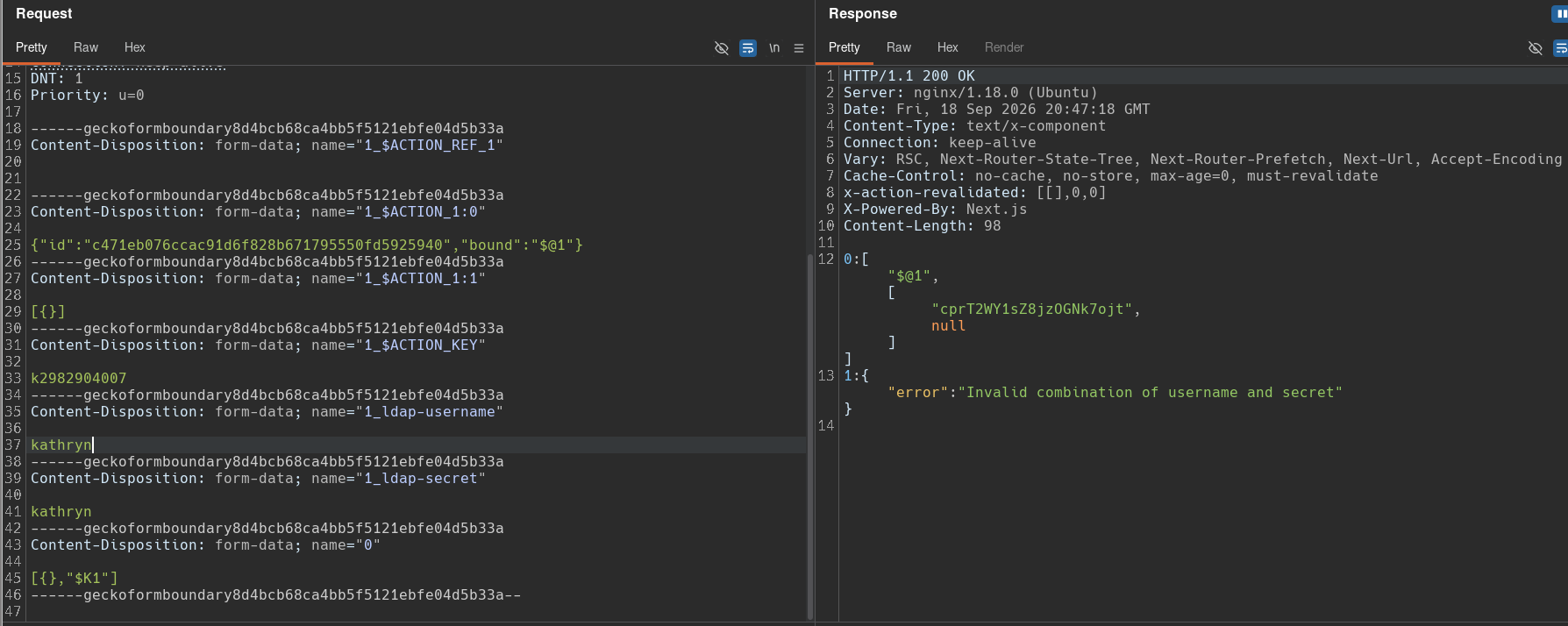The width and height of the screenshot is (1568, 626).
Task: Click the Vary header line
Action: coord(1203,160)
